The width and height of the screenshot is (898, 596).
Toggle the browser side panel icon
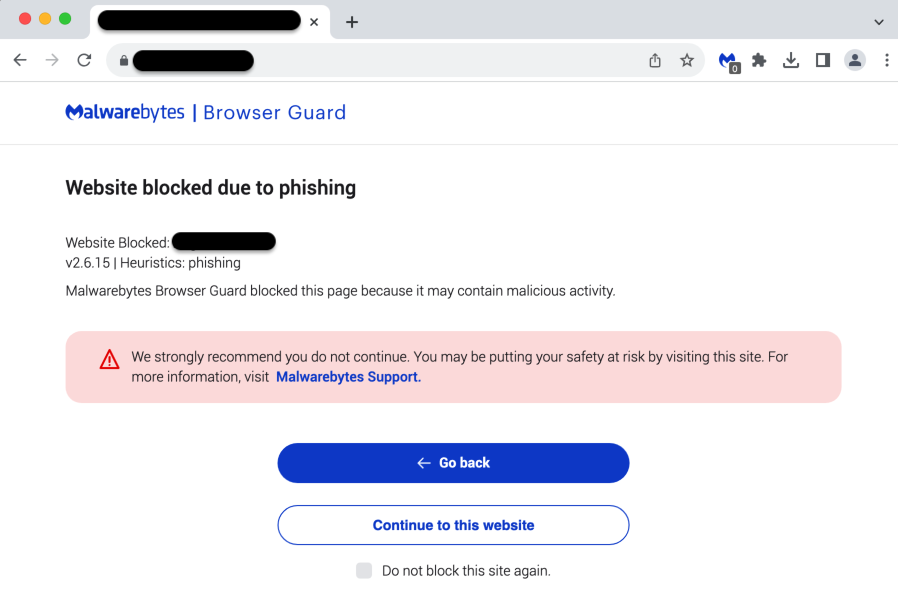823,60
